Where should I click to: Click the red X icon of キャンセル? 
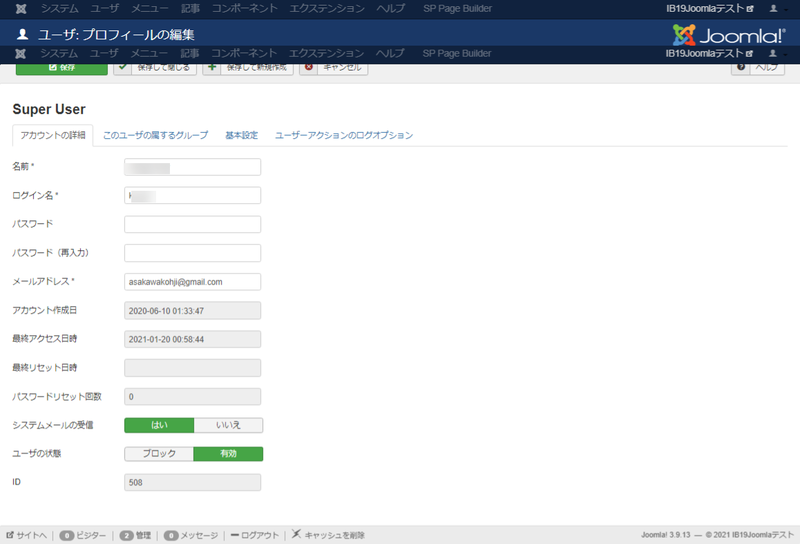pyautogui.click(x=309, y=67)
